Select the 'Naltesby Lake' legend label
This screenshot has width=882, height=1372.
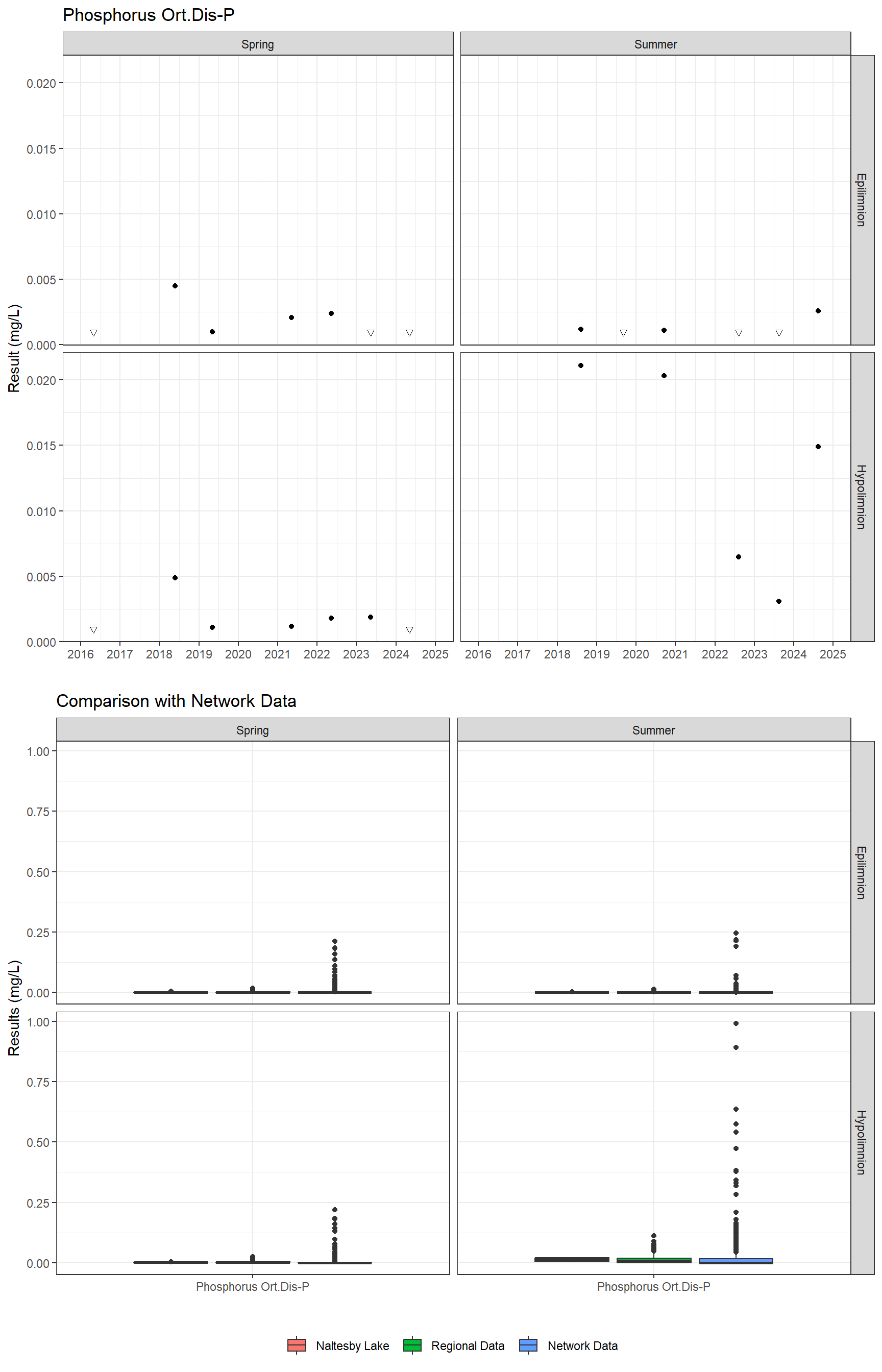tap(352, 1345)
